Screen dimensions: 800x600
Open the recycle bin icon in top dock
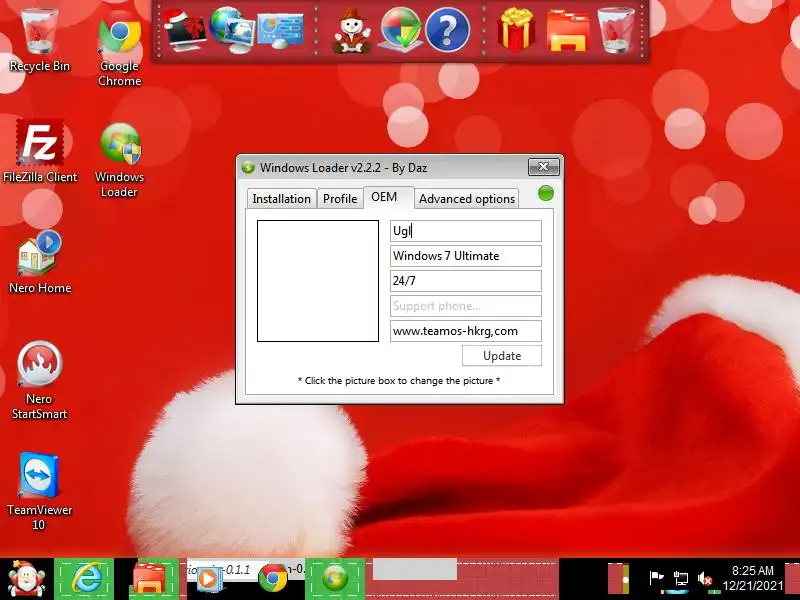[x=615, y=30]
